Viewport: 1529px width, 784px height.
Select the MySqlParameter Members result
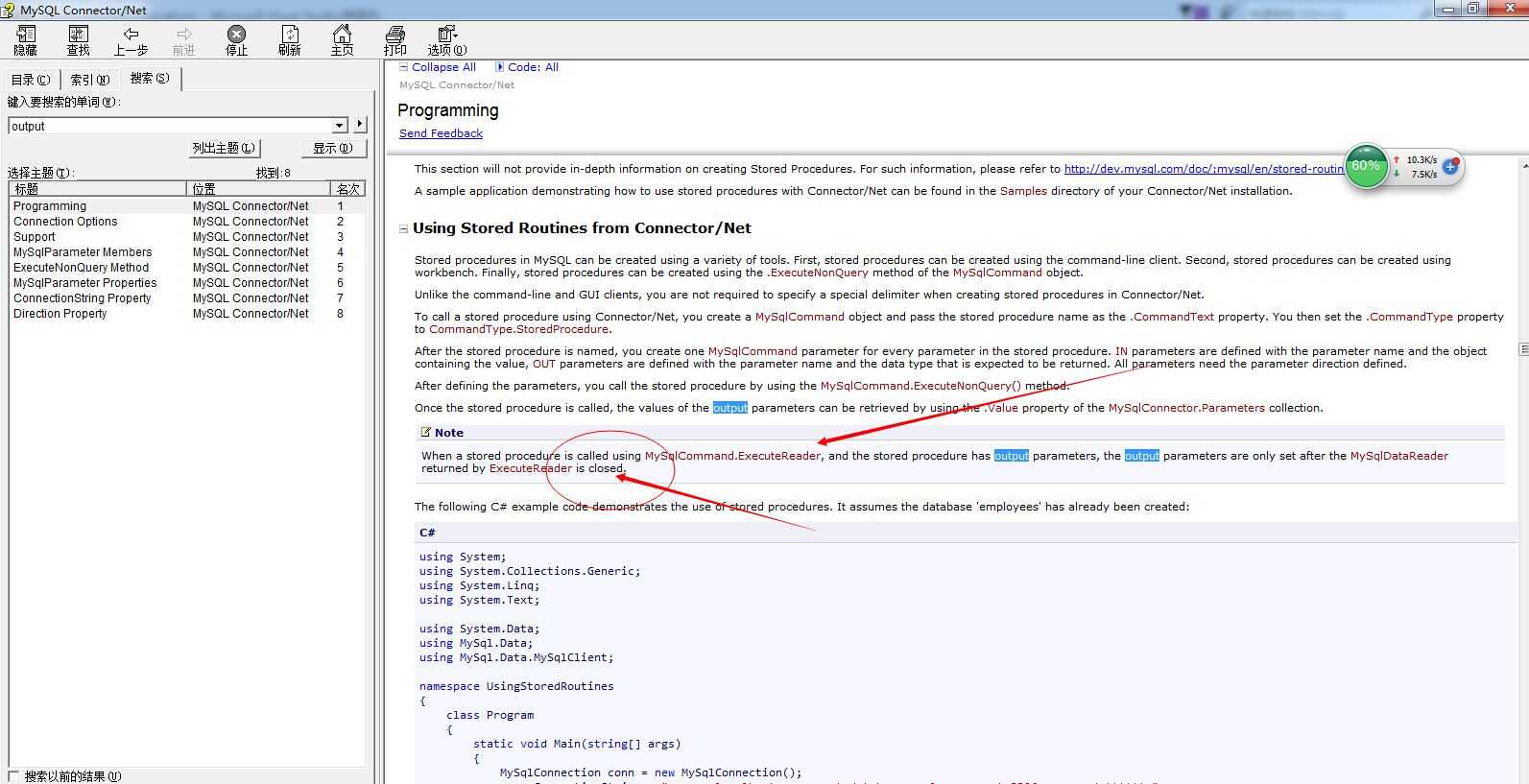pos(187,252)
